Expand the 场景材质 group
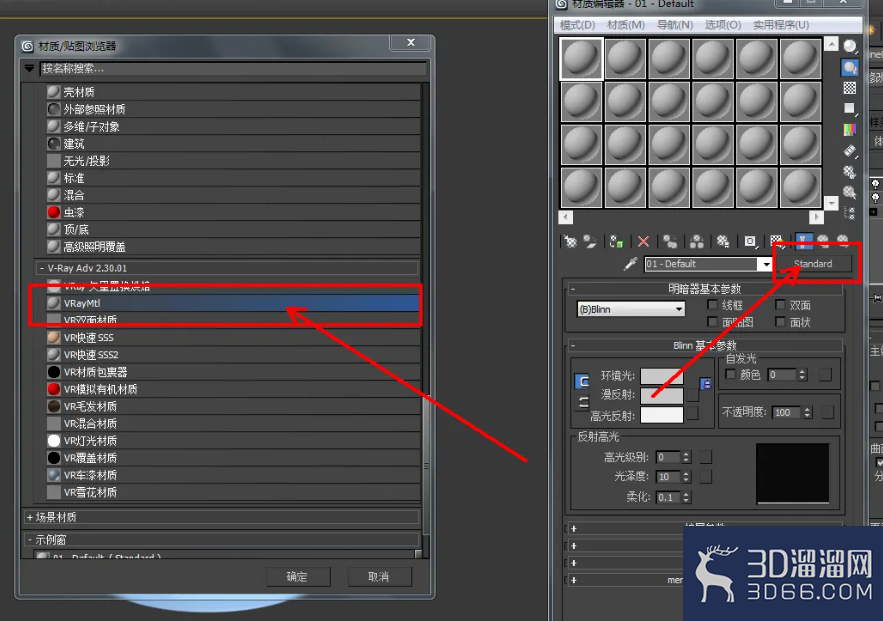883x621 pixels. tap(29, 517)
